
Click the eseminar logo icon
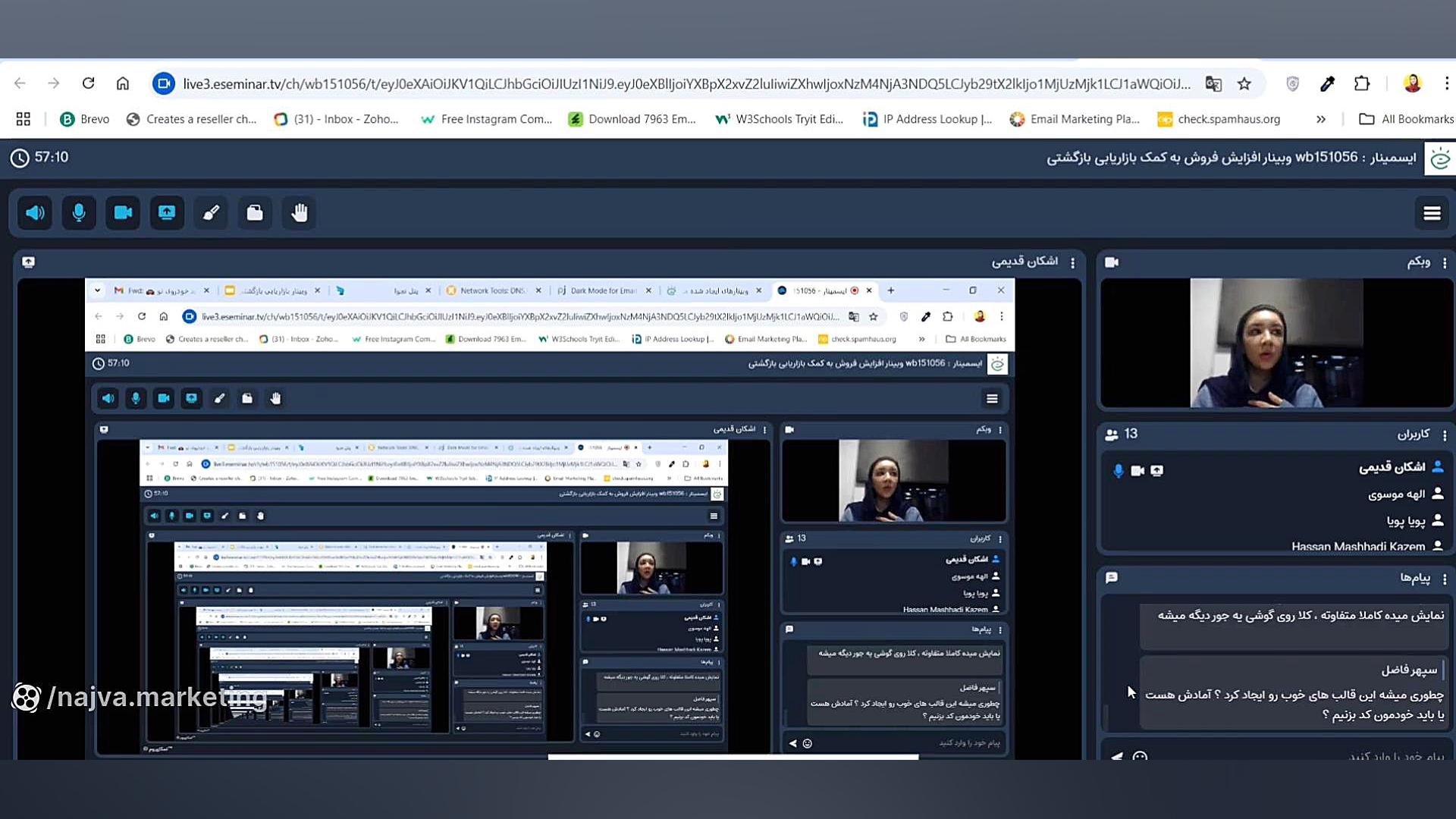click(x=1439, y=158)
